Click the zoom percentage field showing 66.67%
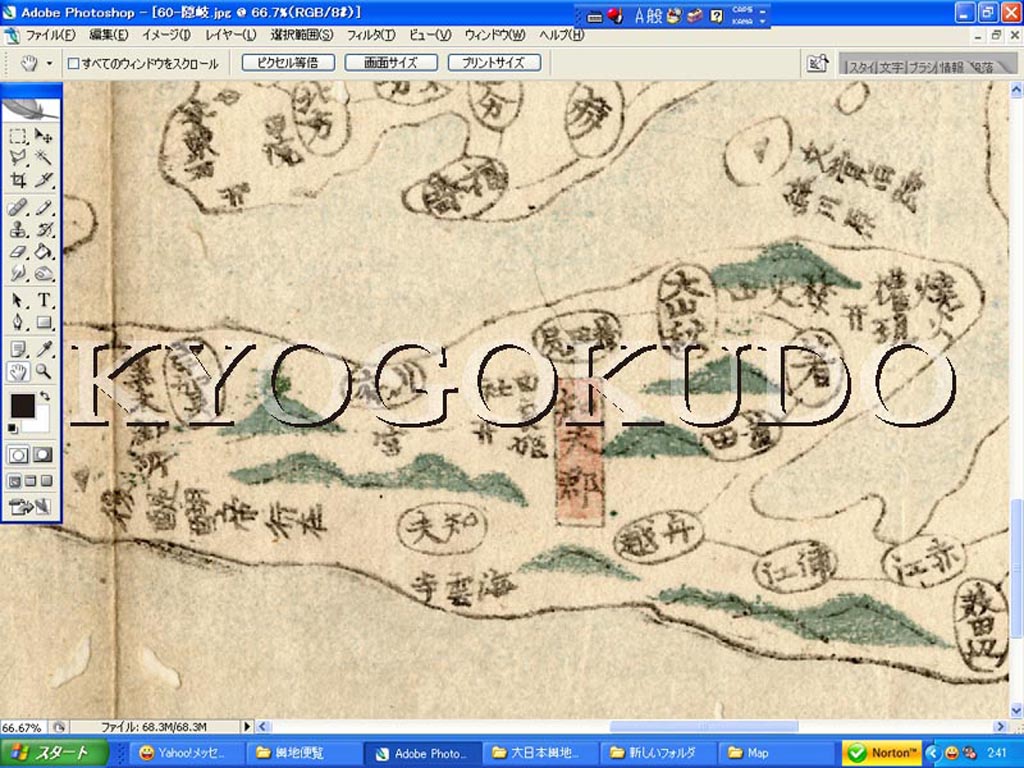The width and height of the screenshot is (1024, 768). tap(23, 727)
